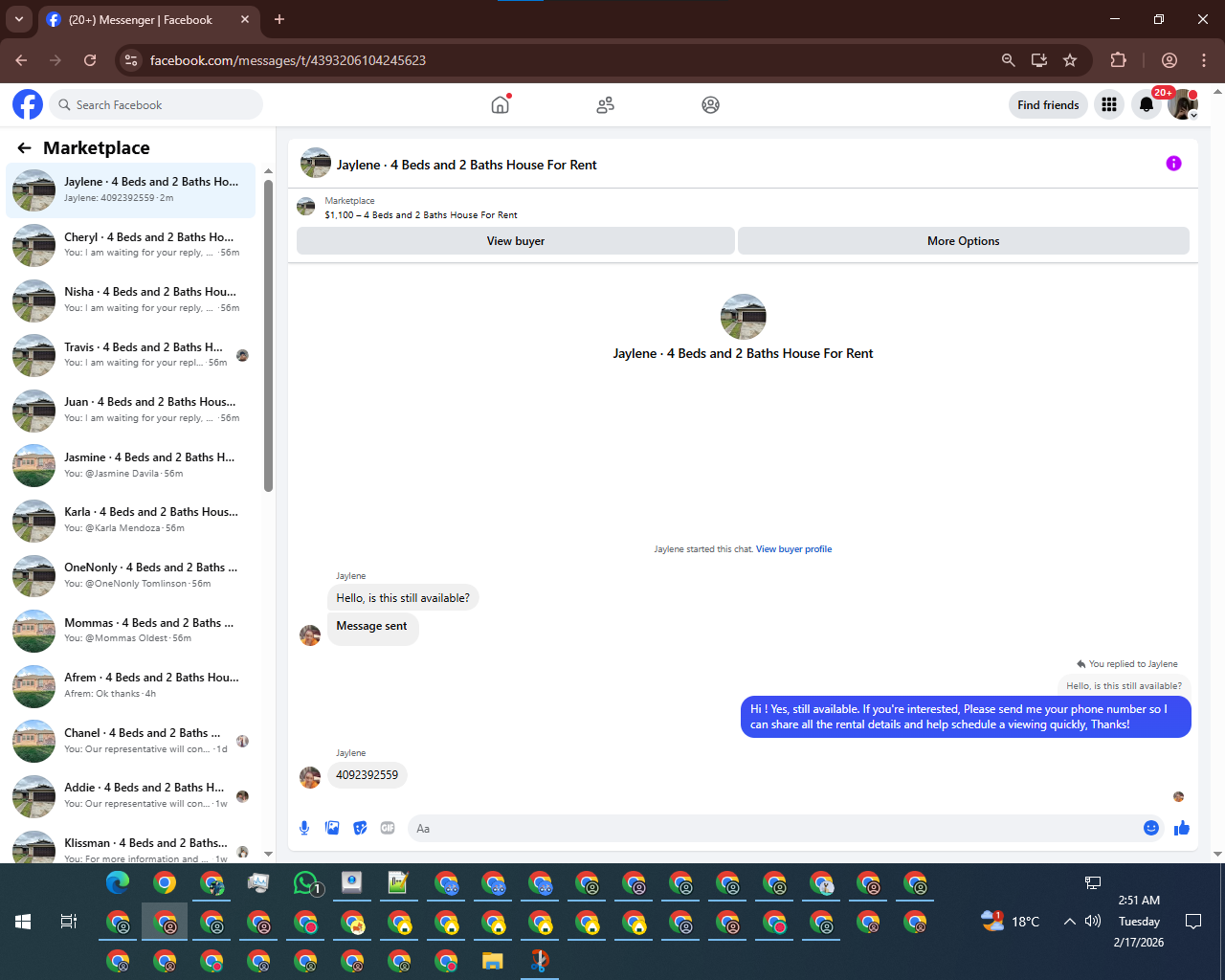Open the Jasmine conversation
Image resolution: width=1225 pixels, height=980 pixels.
(x=130, y=466)
